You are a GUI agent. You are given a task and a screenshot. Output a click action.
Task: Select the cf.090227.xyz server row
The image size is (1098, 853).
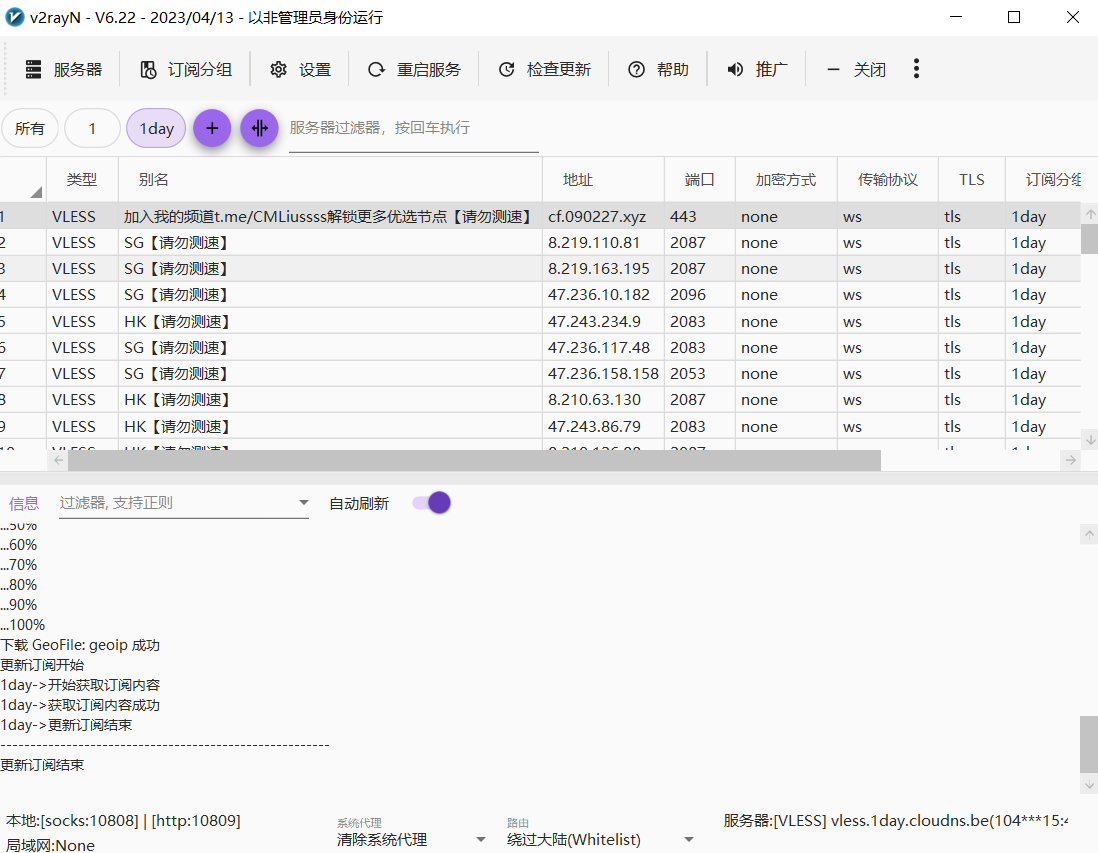point(540,216)
